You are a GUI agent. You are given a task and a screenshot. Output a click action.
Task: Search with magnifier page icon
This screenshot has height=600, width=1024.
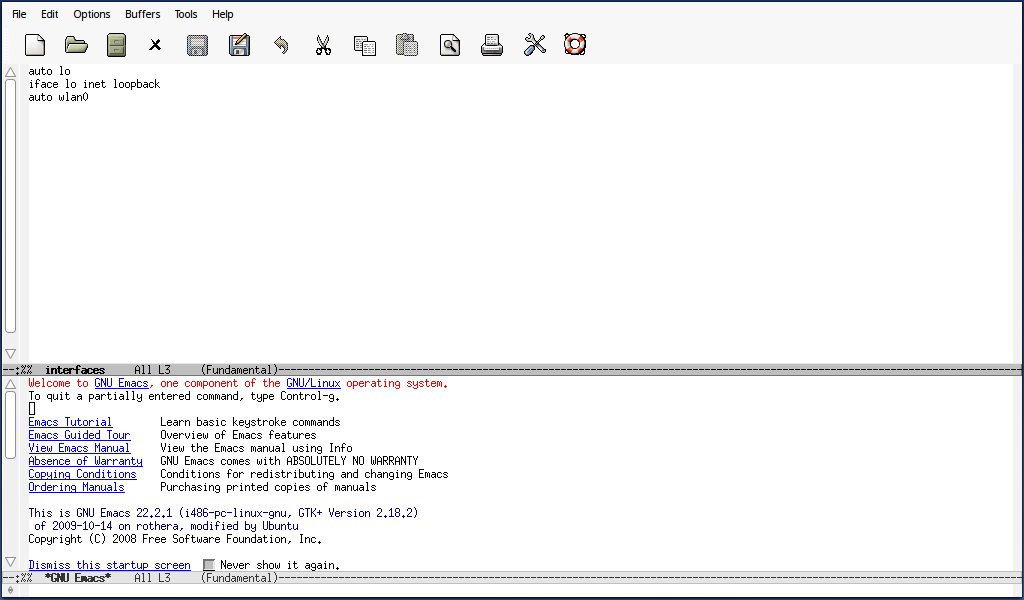click(x=449, y=45)
